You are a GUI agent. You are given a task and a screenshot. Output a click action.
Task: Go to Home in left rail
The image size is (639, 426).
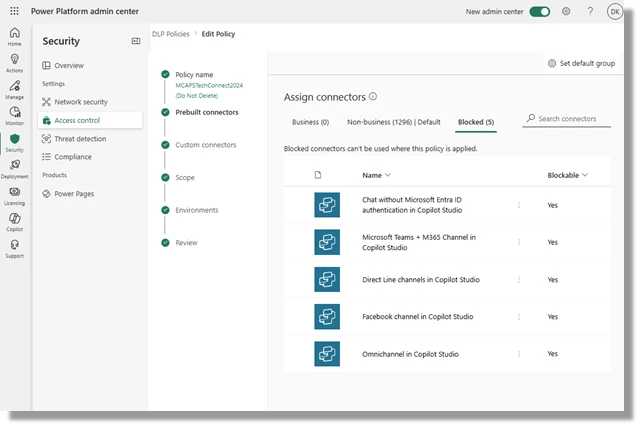click(x=14, y=37)
